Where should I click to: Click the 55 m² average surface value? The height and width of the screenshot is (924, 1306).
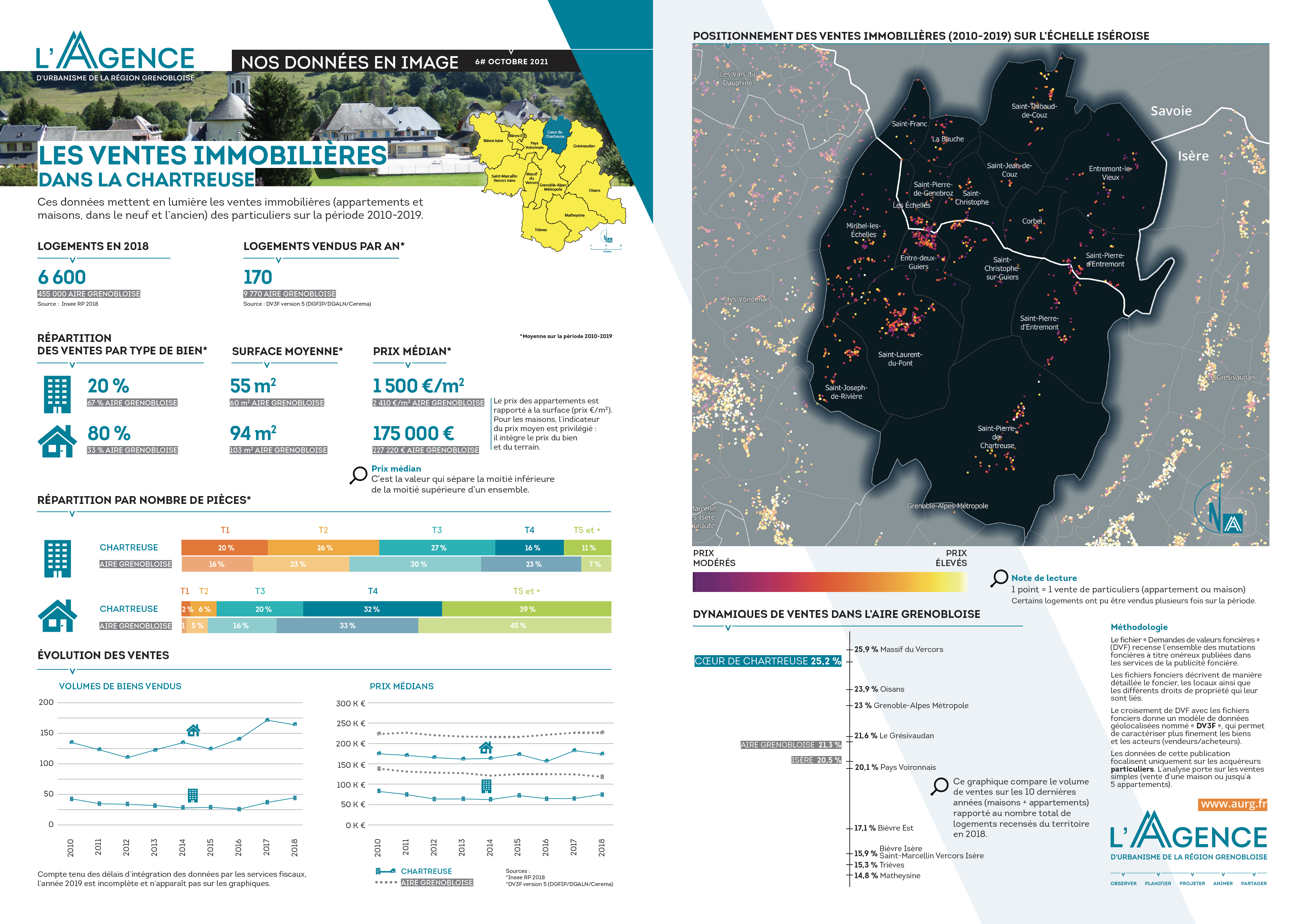click(x=253, y=385)
